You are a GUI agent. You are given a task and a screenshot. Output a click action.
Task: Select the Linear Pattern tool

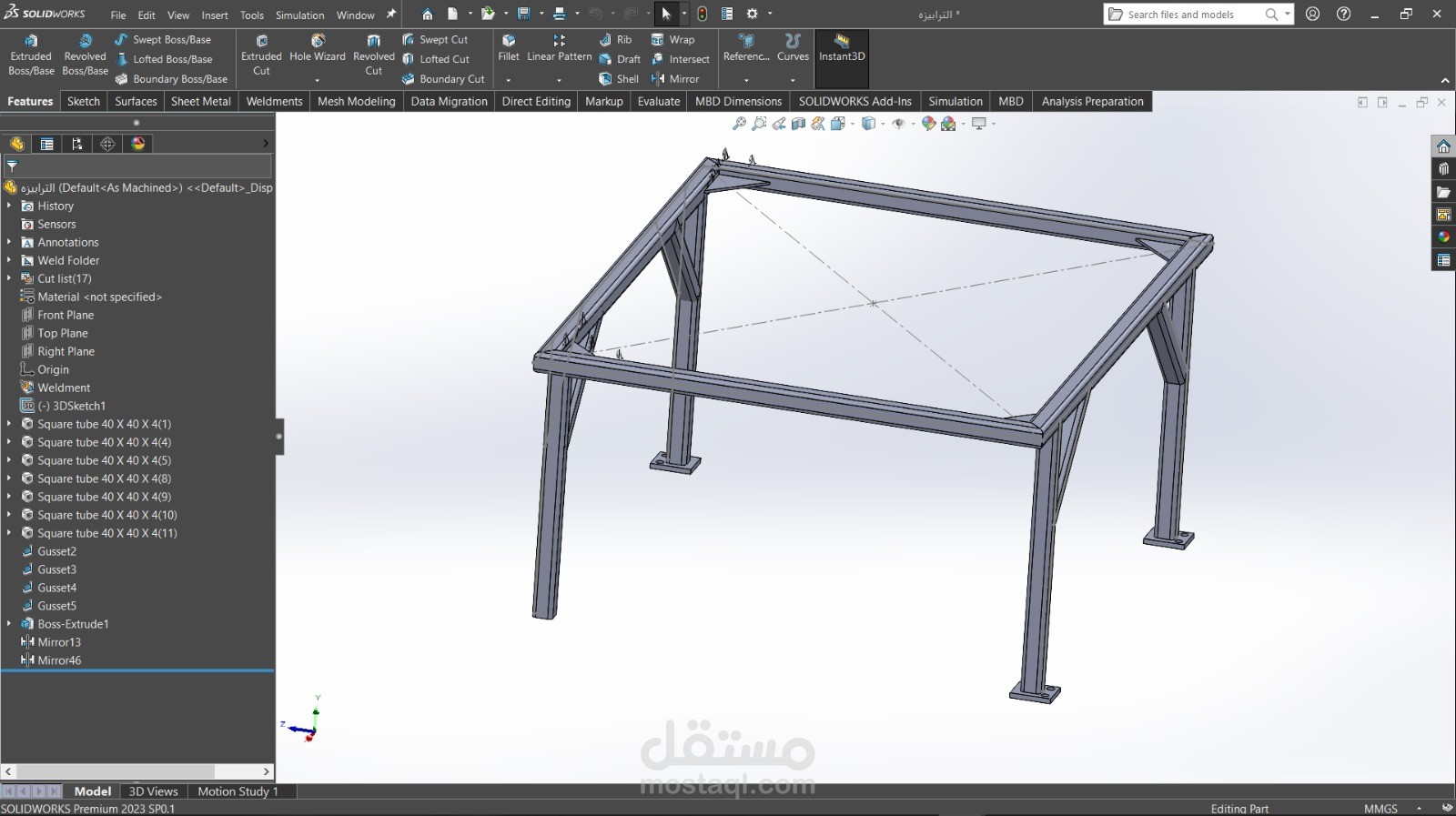pyautogui.click(x=559, y=49)
